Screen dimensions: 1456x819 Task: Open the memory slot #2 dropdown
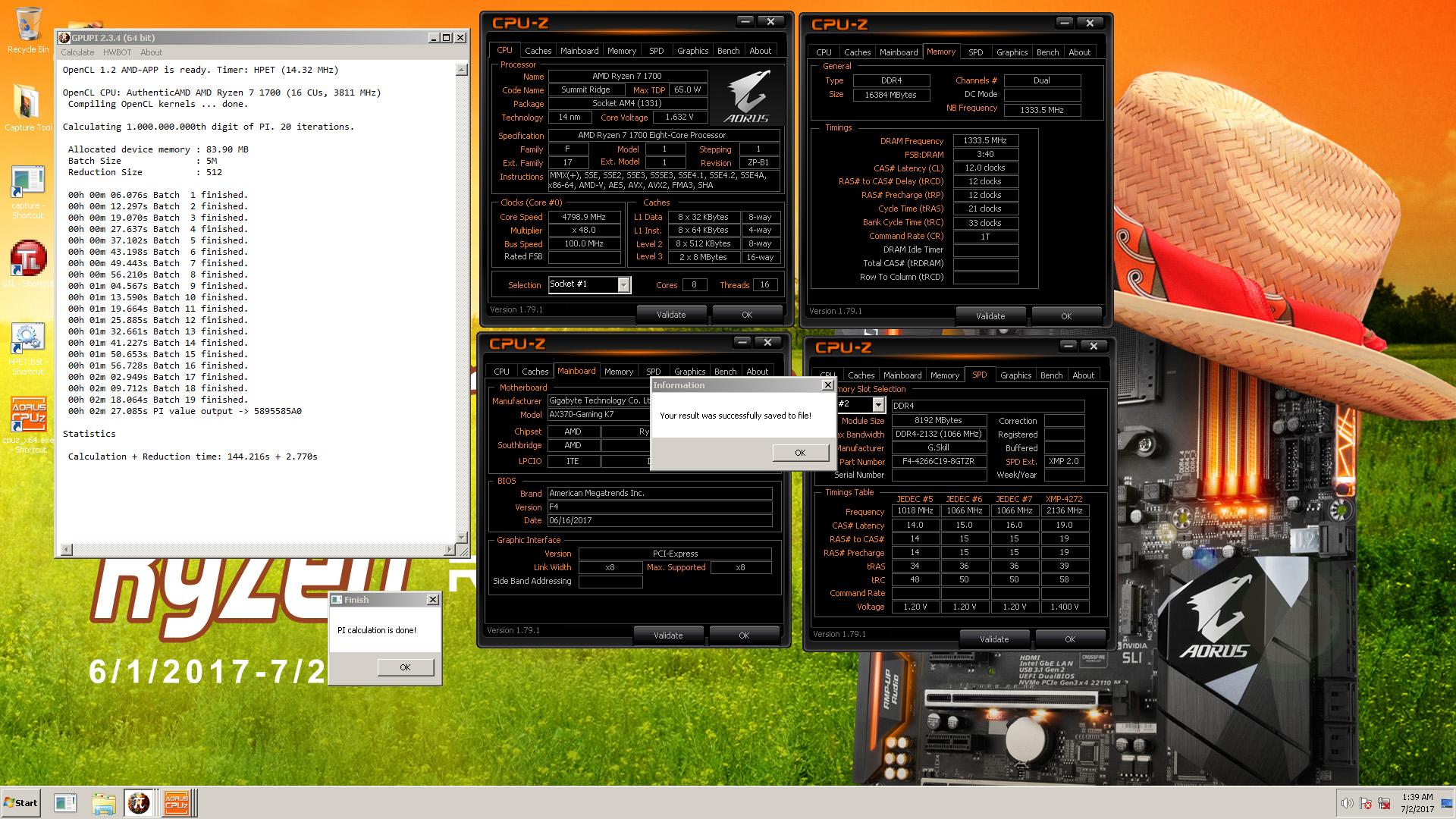point(877,405)
